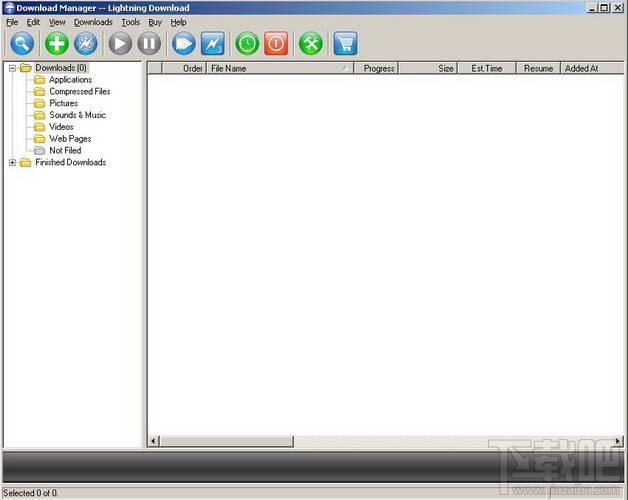This screenshot has height=500, width=628.
Task: Select Sounds & Music category
Action: (78, 115)
